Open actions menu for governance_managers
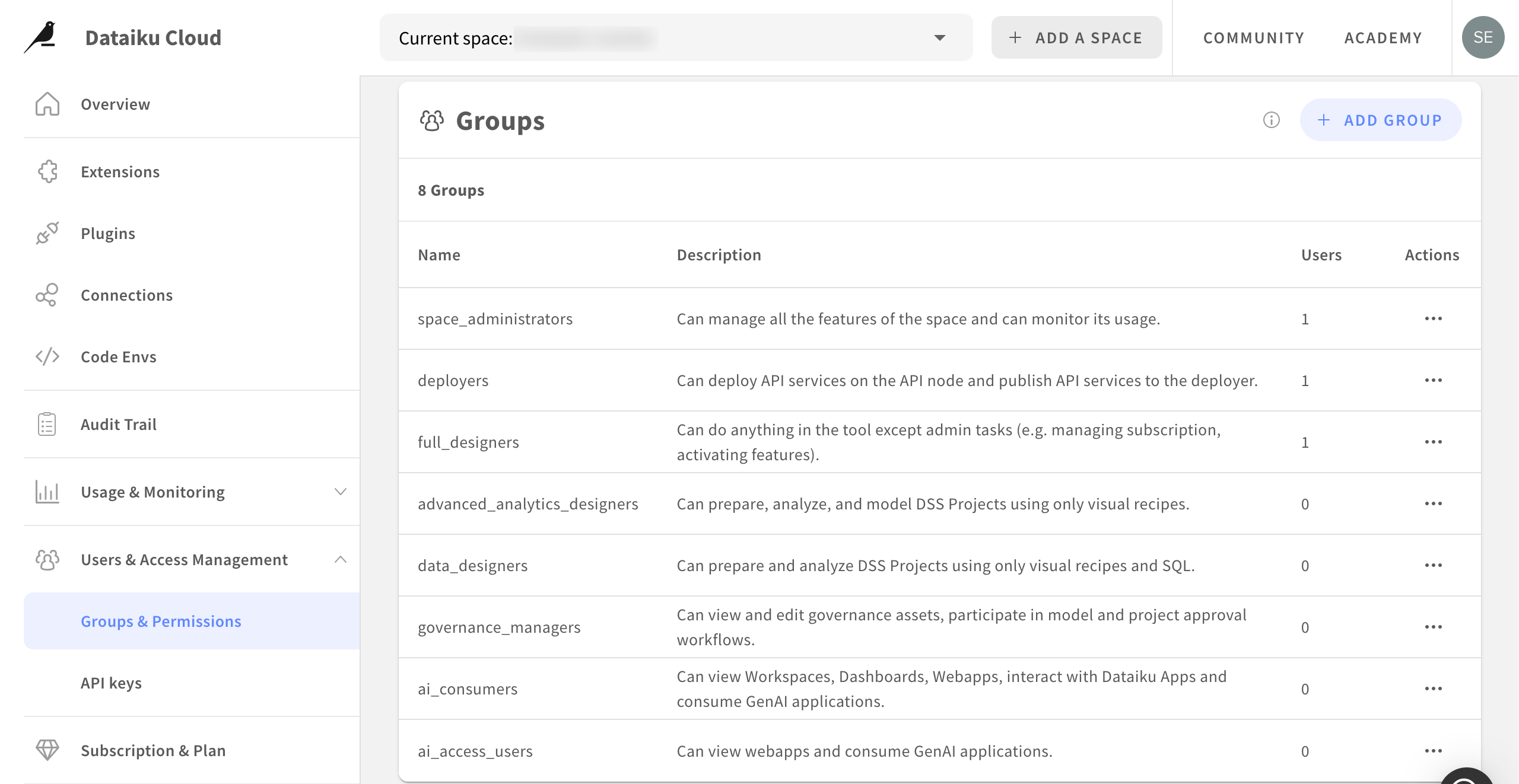1519x784 pixels. (x=1434, y=627)
